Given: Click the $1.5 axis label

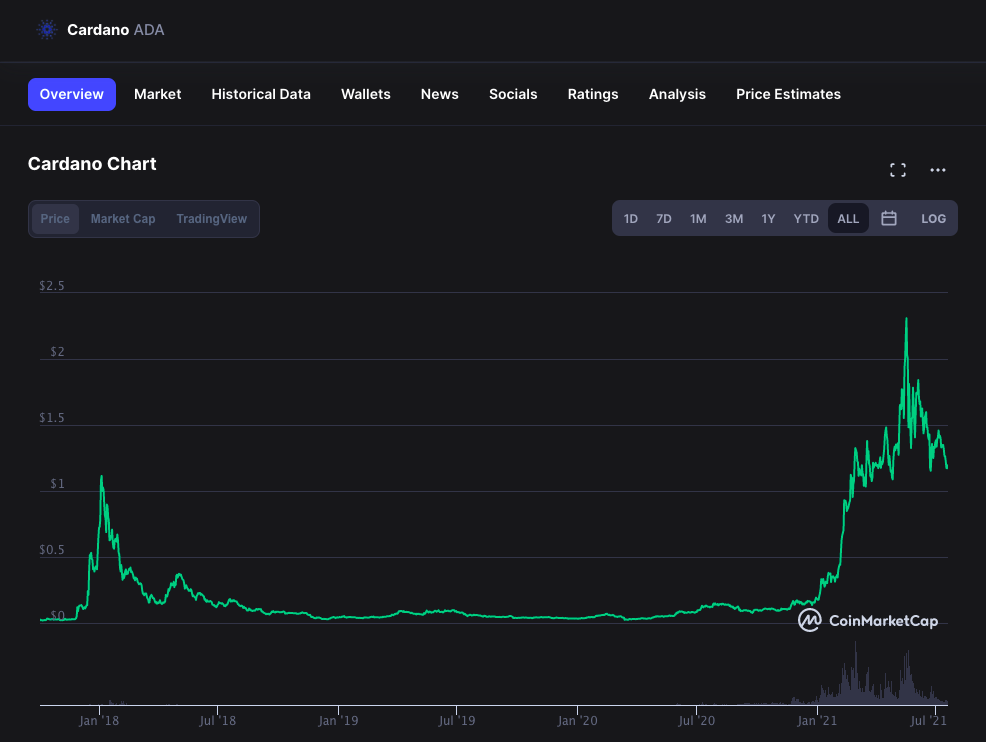Looking at the screenshot, I should [x=52, y=418].
